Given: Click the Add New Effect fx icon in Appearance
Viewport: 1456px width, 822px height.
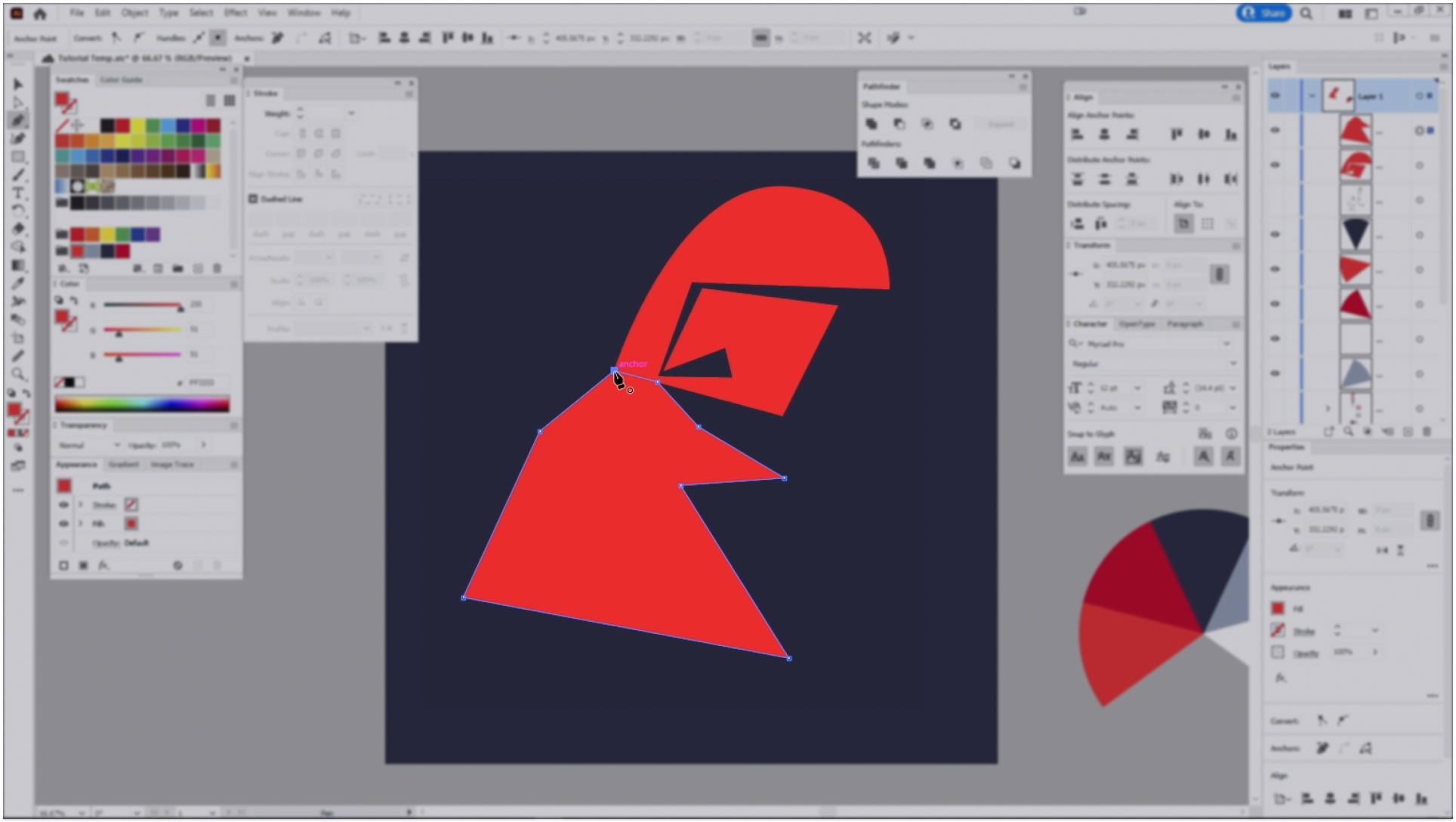Looking at the screenshot, I should [x=103, y=565].
